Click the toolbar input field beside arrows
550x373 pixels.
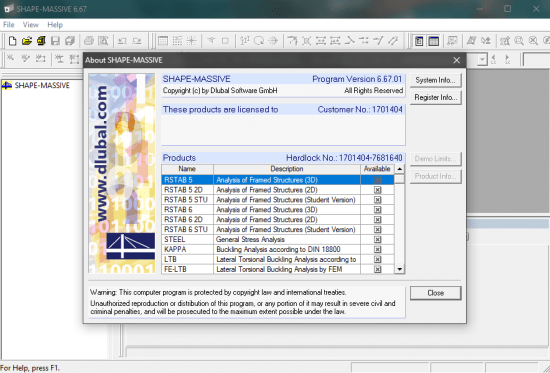click(x=536, y=60)
